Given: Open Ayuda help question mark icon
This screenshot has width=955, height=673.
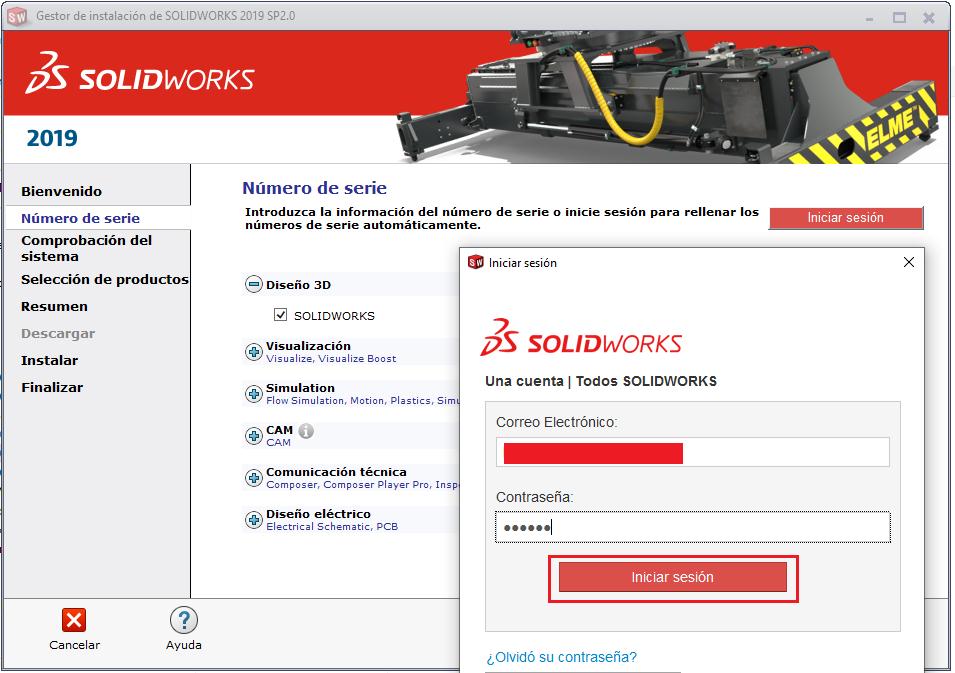Looking at the screenshot, I should click(184, 621).
